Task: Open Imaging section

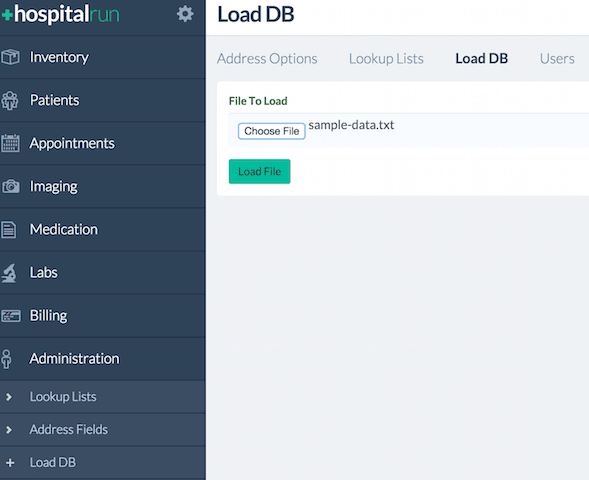Action: pyautogui.click(x=103, y=186)
